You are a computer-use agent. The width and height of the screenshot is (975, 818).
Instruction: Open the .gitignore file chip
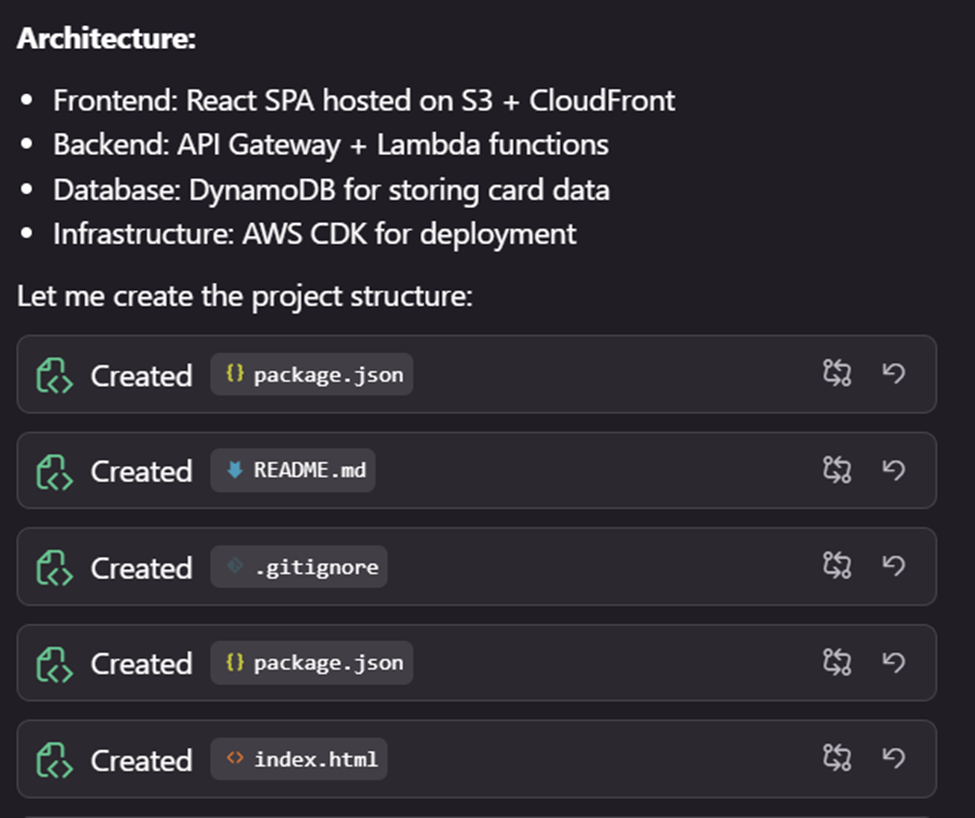pos(299,567)
